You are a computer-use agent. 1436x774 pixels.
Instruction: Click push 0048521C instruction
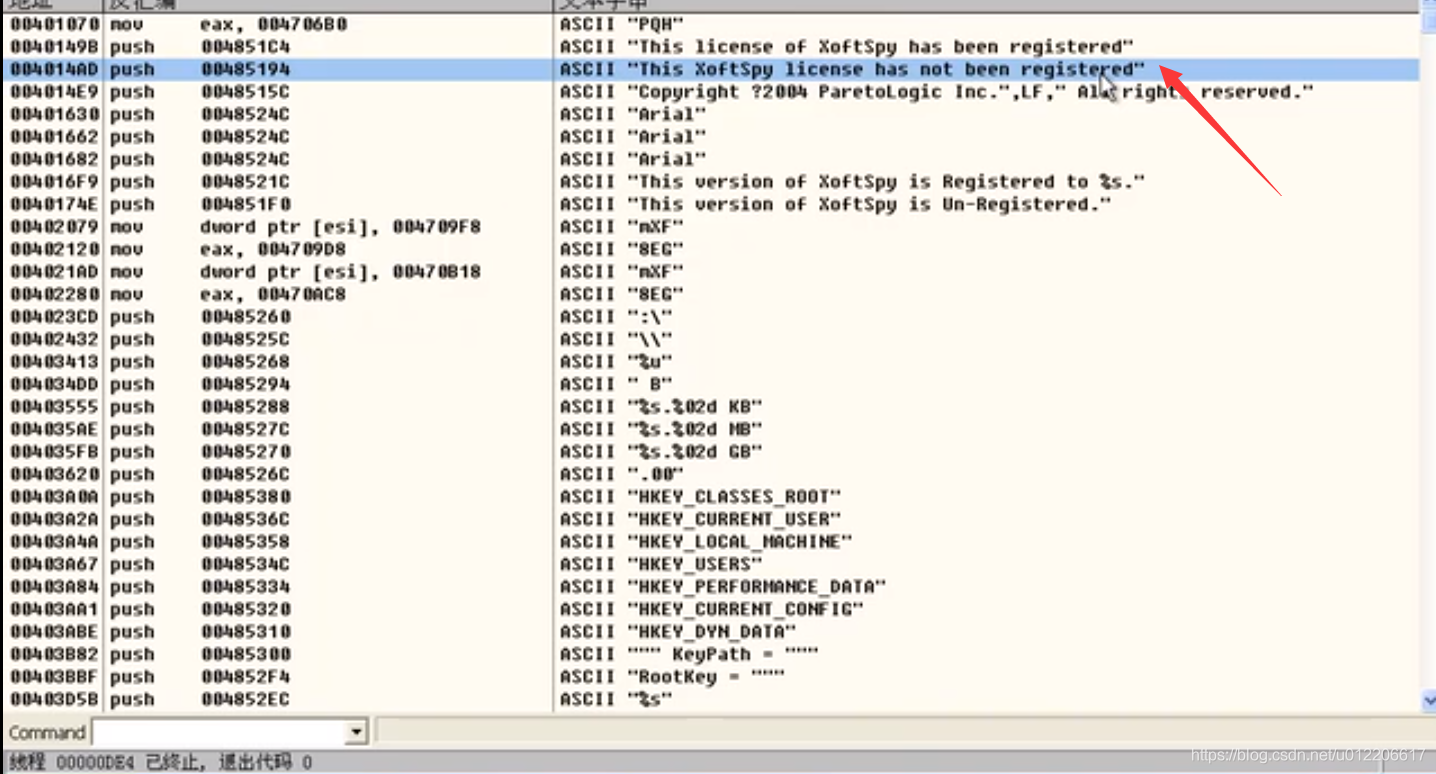tap(200, 182)
